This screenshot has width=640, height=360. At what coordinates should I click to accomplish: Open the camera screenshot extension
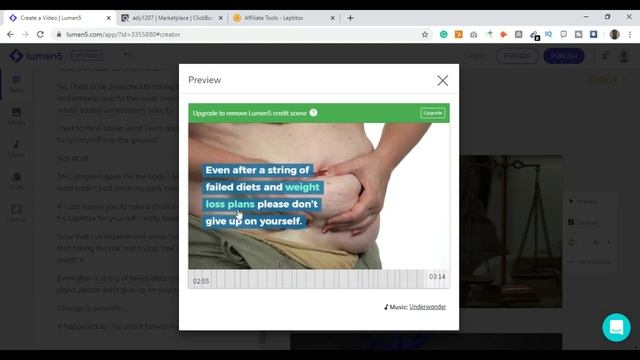tap(473, 35)
